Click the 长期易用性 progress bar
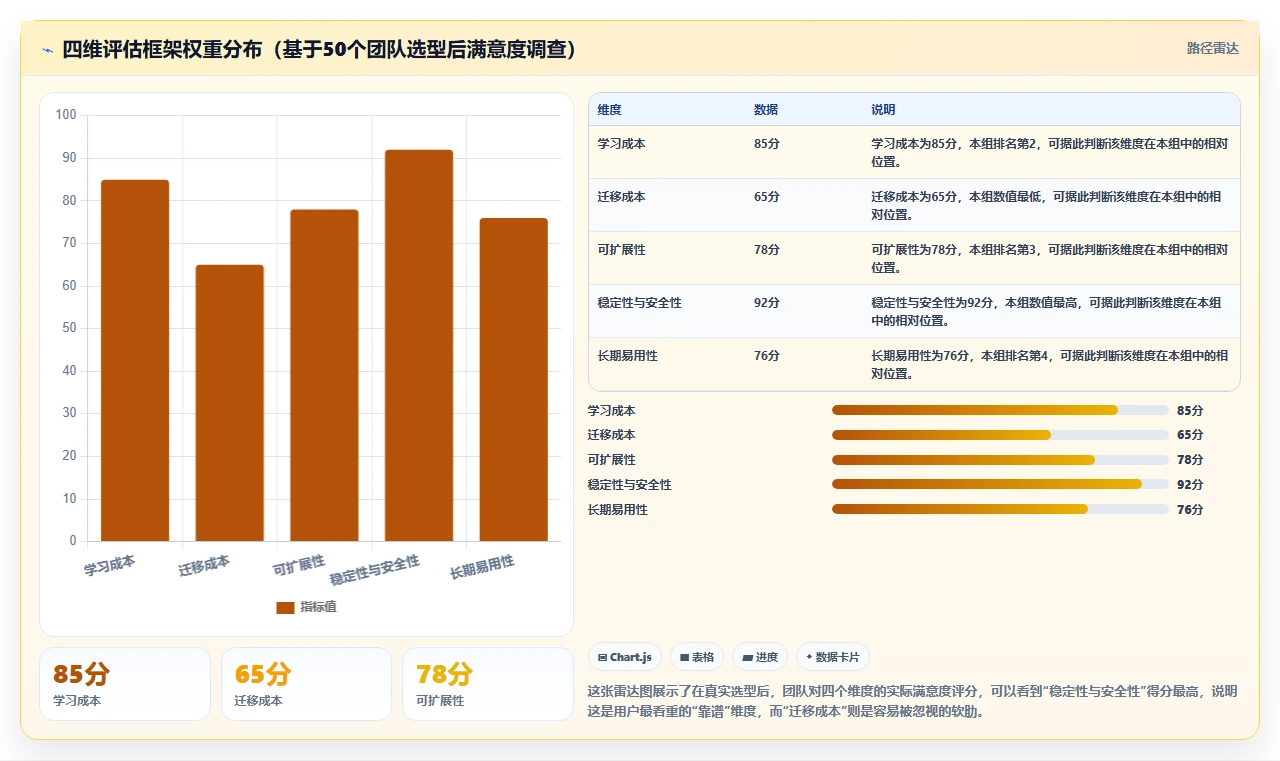 pos(1000,509)
